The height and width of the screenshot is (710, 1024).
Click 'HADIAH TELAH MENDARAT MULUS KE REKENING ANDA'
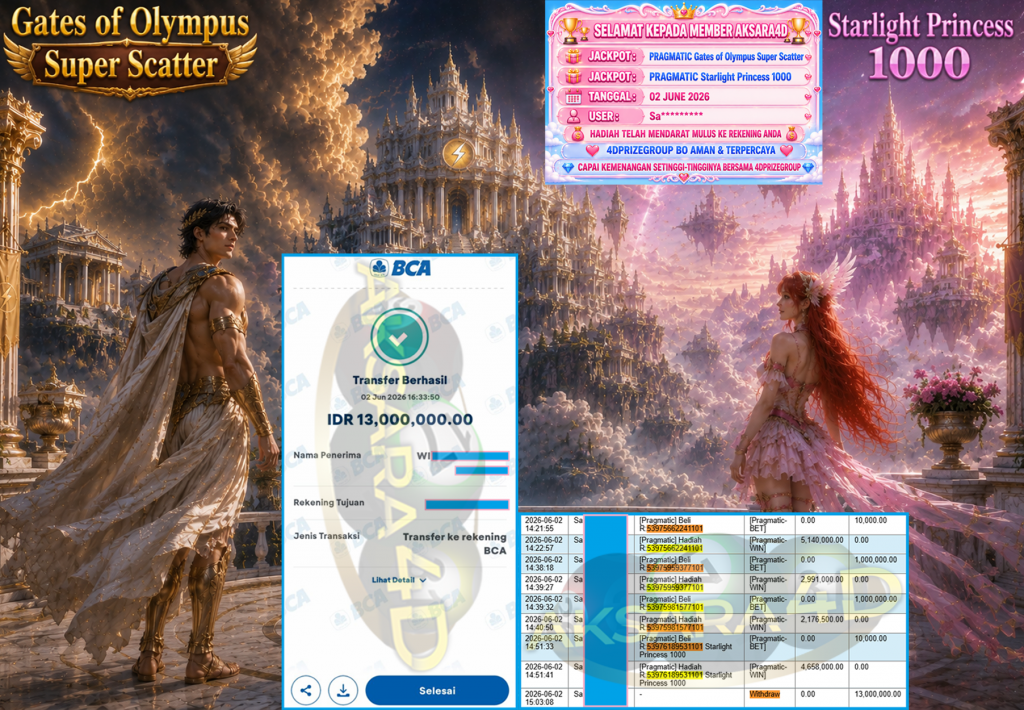tap(685, 134)
